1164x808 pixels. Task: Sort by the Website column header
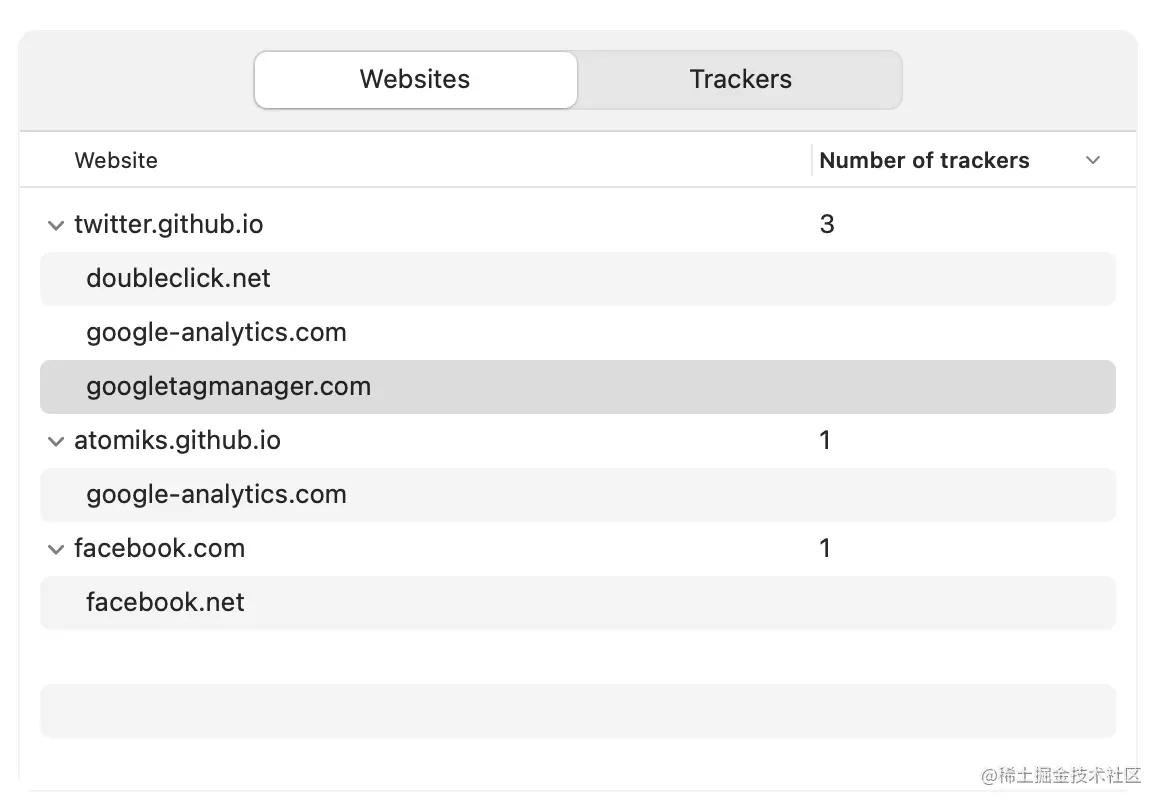pyautogui.click(x=116, y=160)
